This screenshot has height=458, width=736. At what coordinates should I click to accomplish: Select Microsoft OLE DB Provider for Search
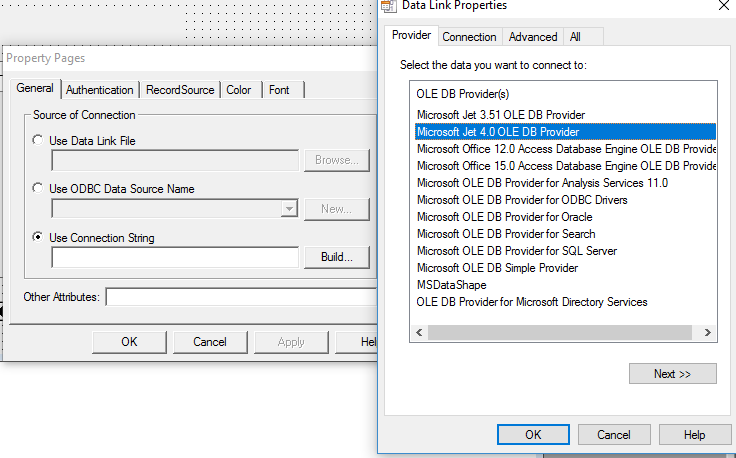[x=506, y=234]
